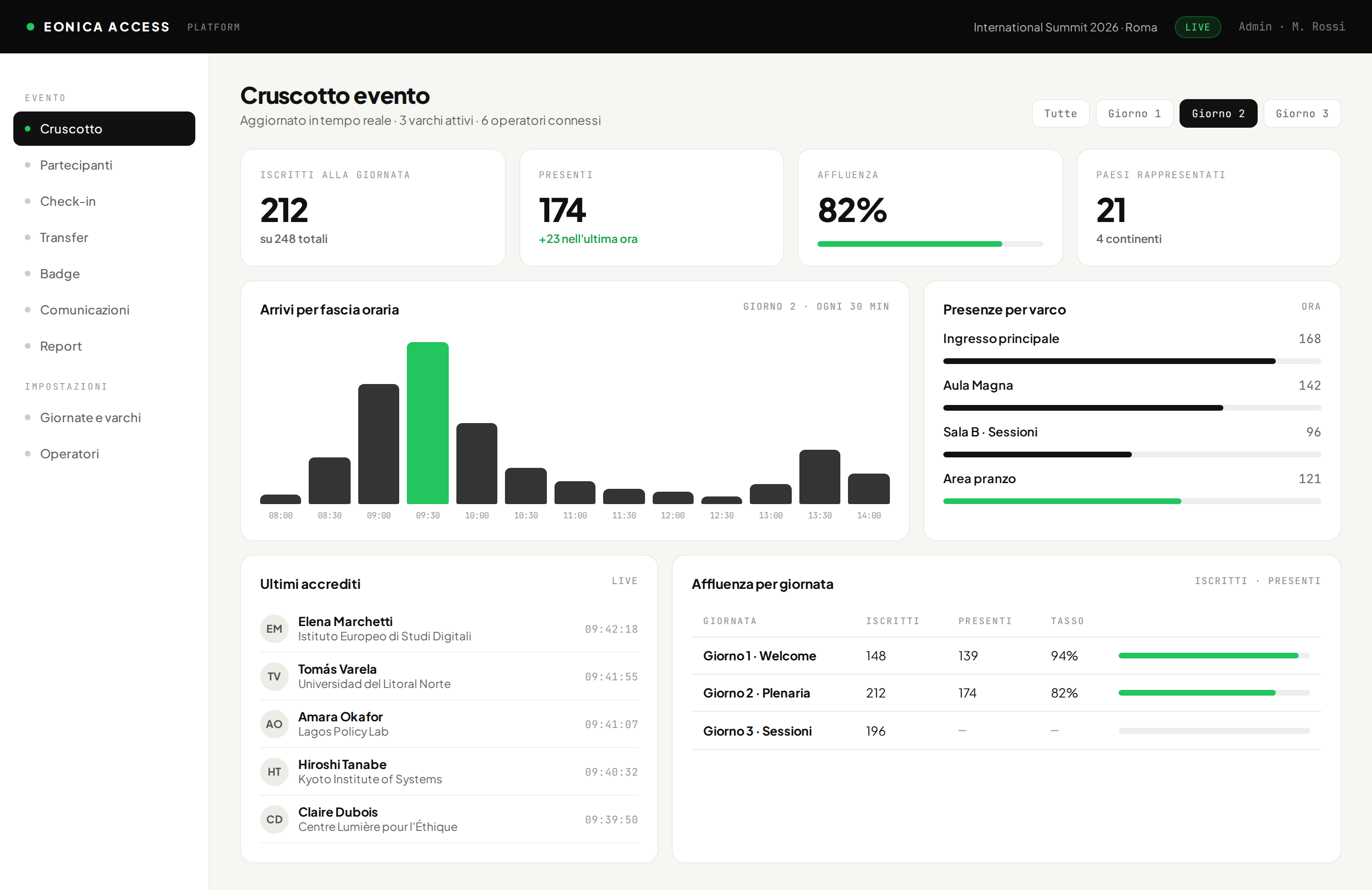Screen dimensions: 1372x890
Task: Click the Presenti value 174 in the top card
Action: 563,210
